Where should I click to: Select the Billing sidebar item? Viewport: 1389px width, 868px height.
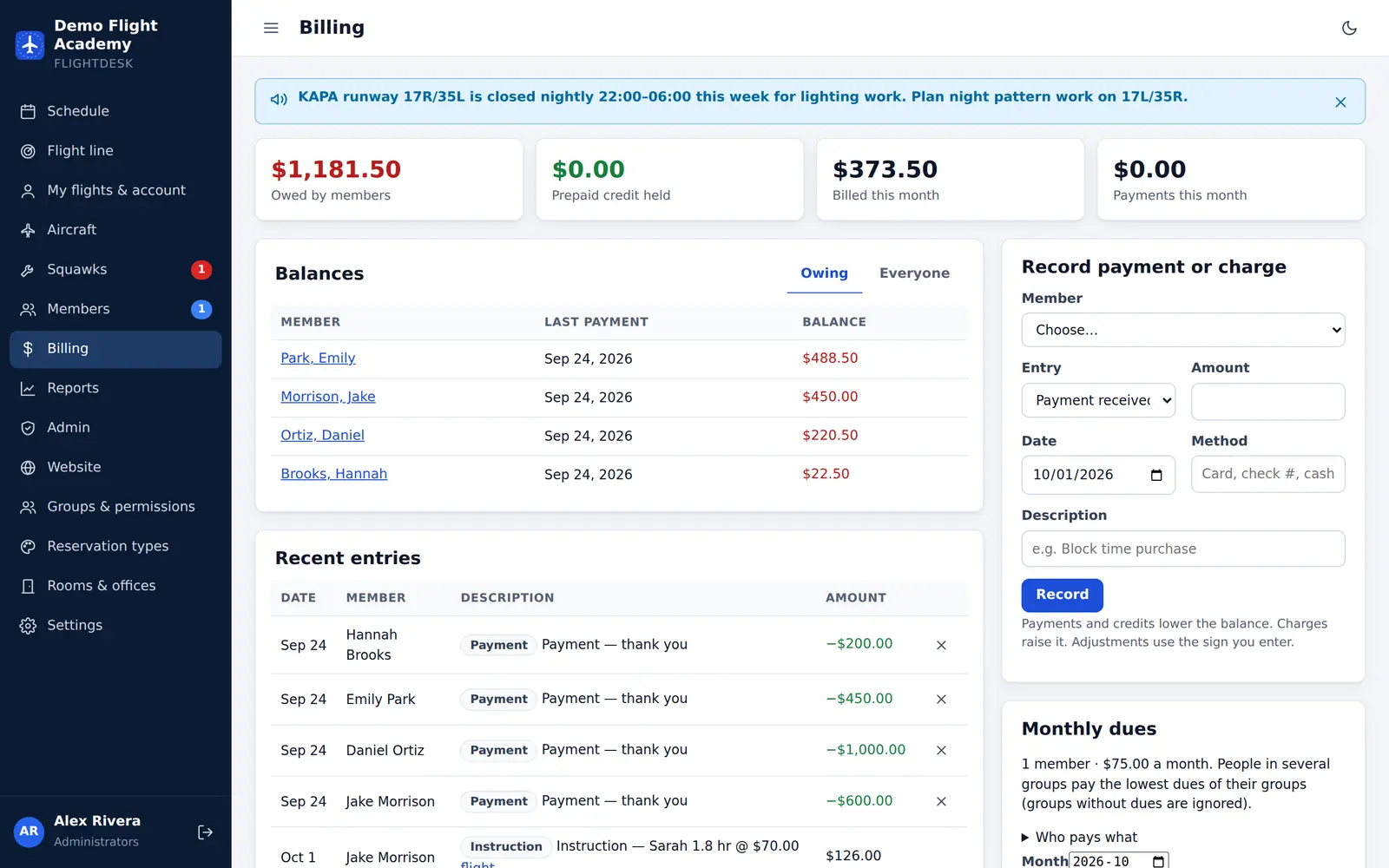(x=115, y=349)
